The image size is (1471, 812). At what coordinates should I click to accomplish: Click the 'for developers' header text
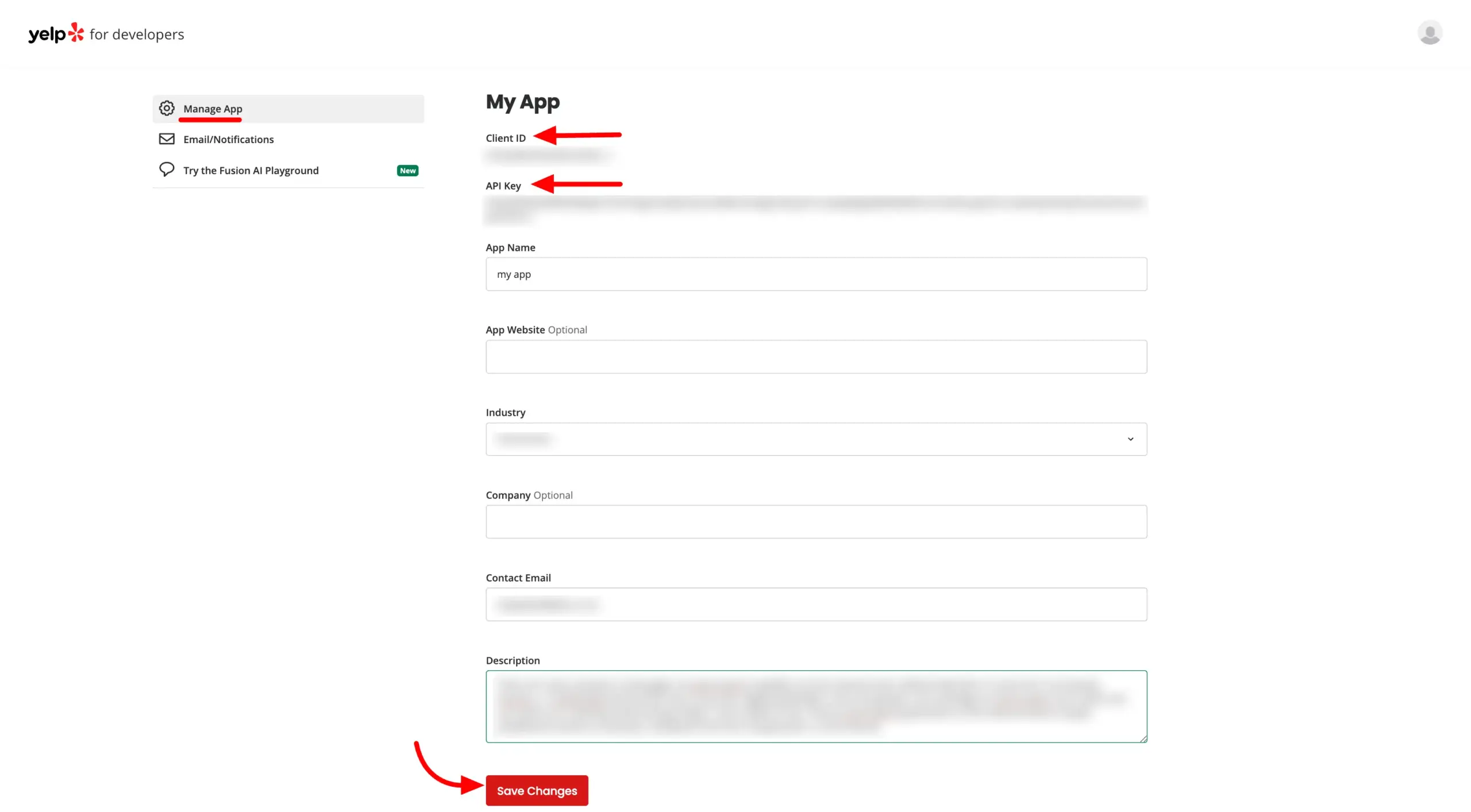click(x=137, y=34)
